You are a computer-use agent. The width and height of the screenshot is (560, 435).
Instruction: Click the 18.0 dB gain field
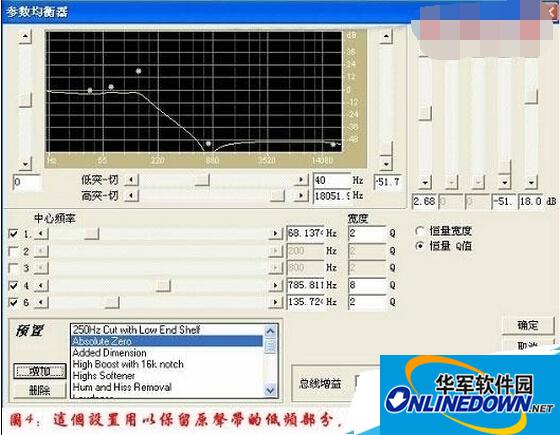pos(531,202)
